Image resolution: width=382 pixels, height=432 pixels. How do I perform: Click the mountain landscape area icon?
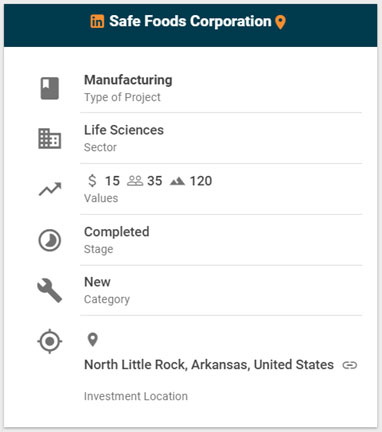point(177,181)
